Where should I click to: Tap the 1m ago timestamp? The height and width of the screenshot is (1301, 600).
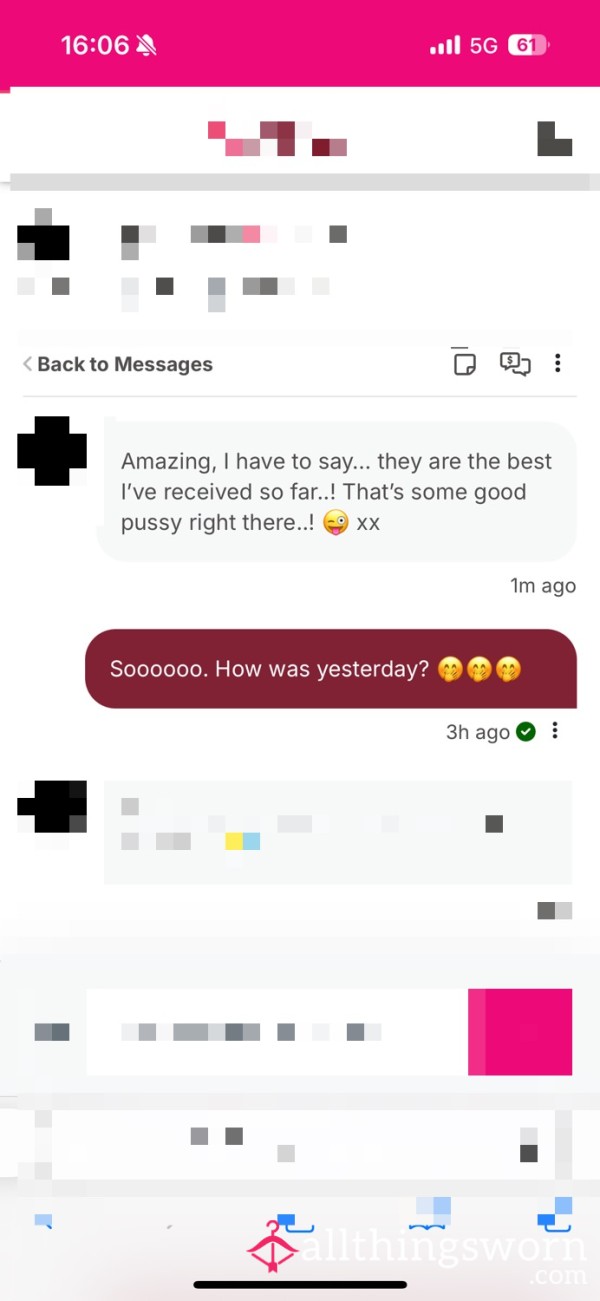[543, 586]
